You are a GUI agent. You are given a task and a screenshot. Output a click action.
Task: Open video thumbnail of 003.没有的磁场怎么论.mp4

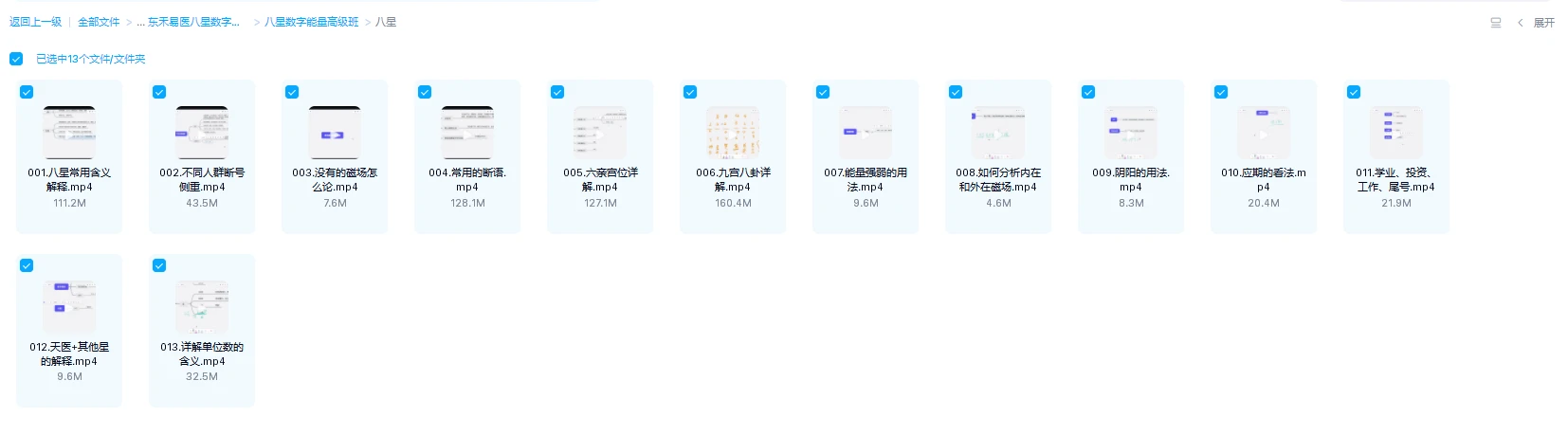coord(335,133)
